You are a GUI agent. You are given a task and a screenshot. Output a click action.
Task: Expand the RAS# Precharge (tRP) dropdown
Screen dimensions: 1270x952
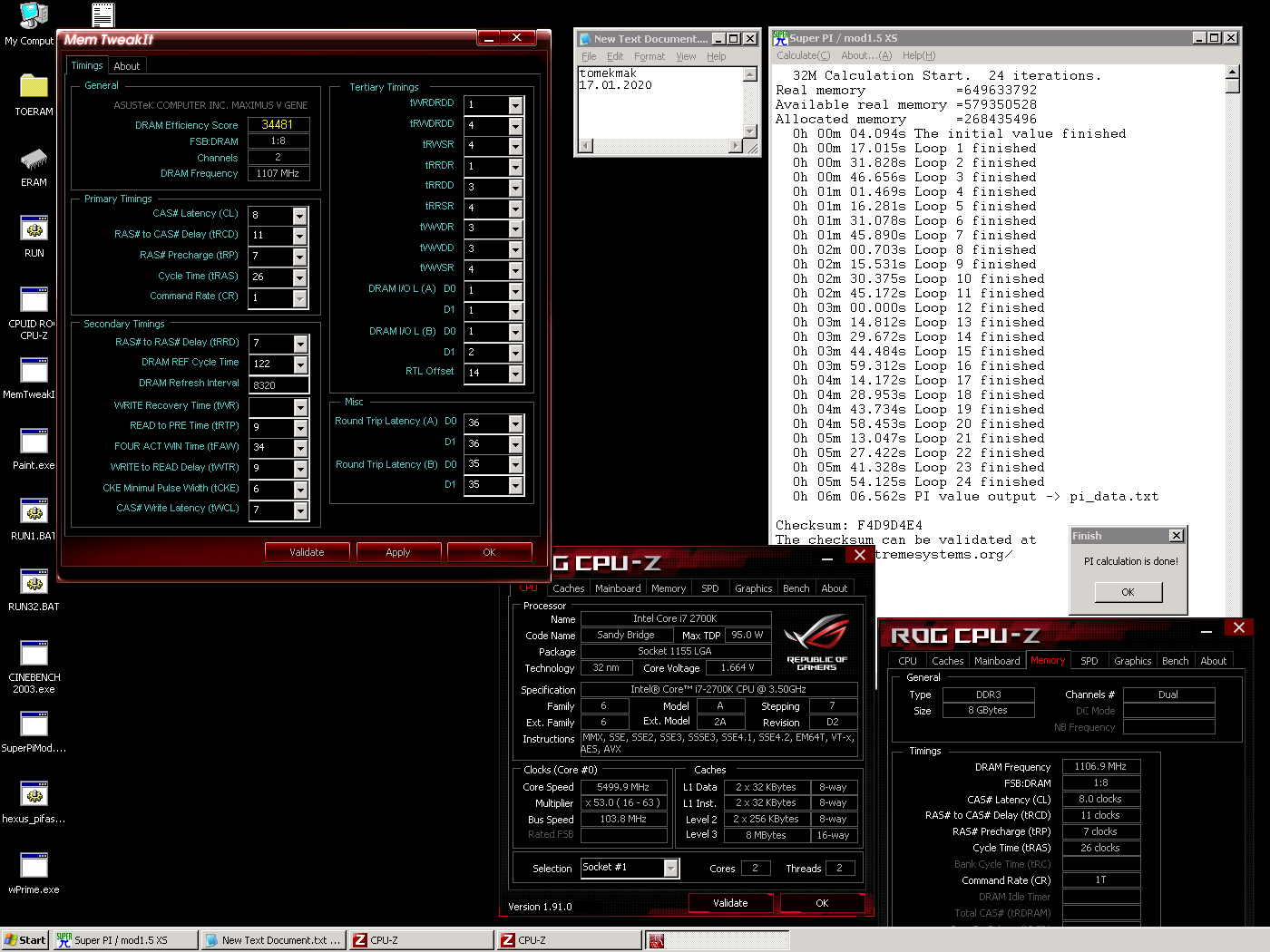[x=299, y=257]
